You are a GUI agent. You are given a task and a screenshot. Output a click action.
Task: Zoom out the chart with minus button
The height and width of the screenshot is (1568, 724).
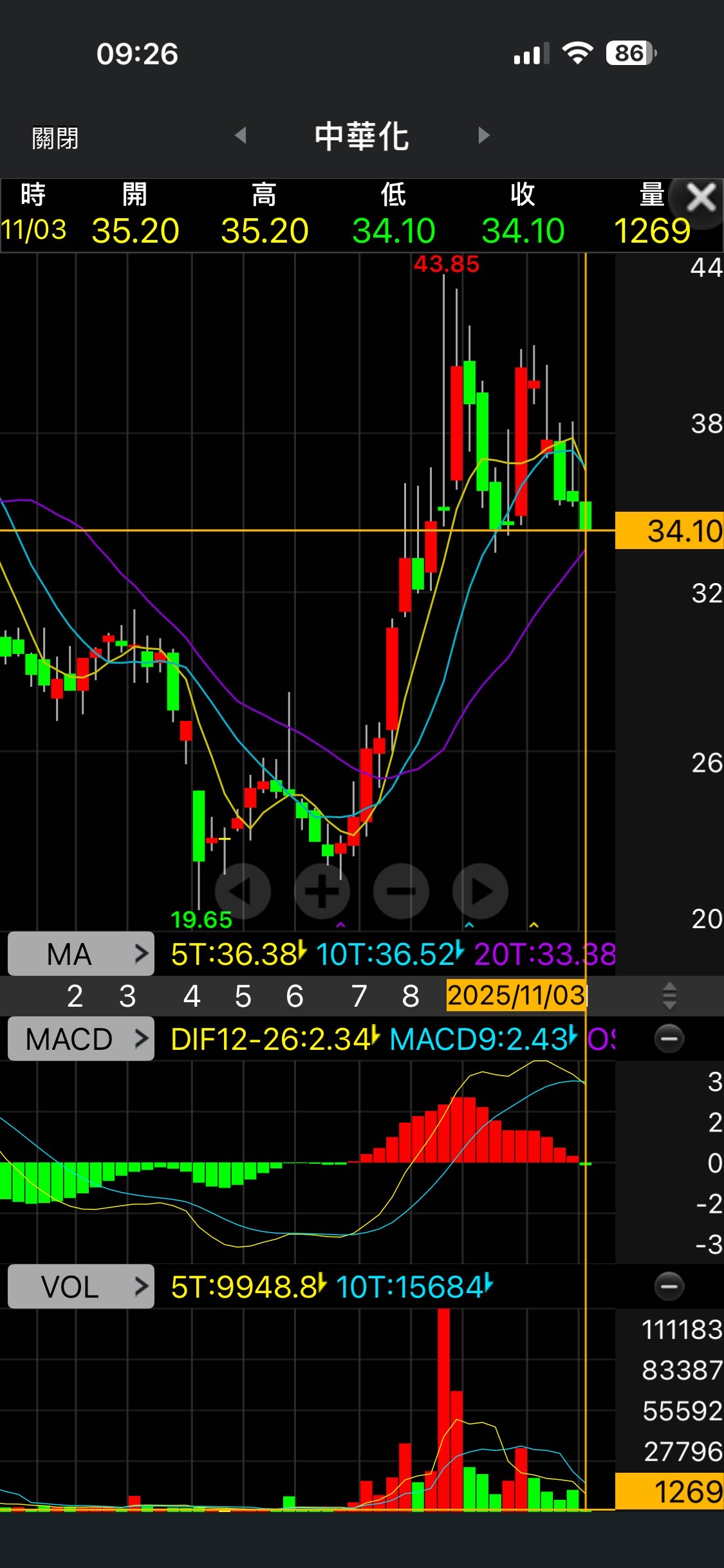[401, 891]
